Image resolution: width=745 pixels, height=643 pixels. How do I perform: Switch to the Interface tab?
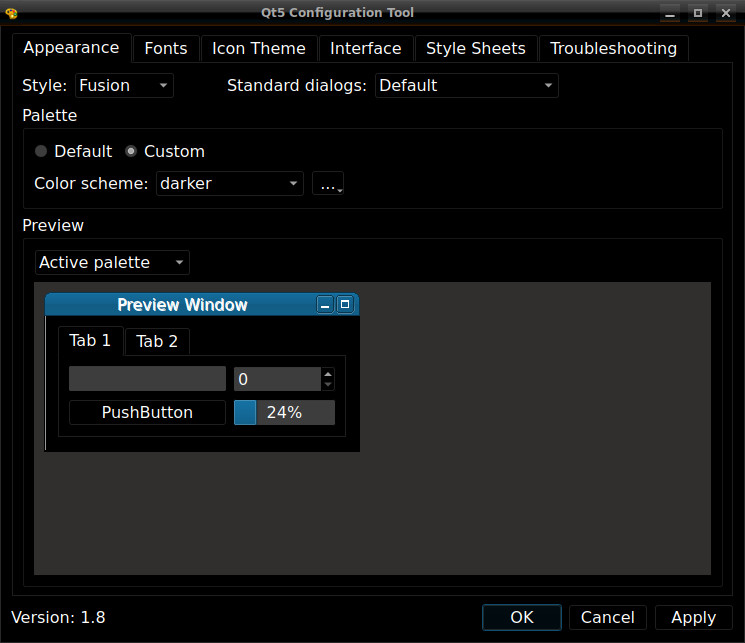366,48
